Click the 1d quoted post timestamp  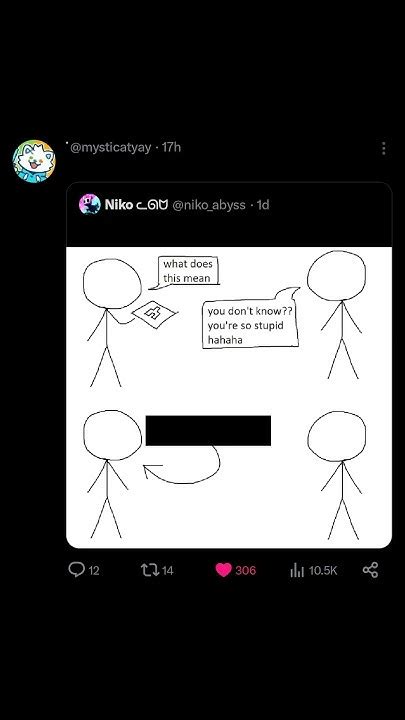[x=263, y=205]
